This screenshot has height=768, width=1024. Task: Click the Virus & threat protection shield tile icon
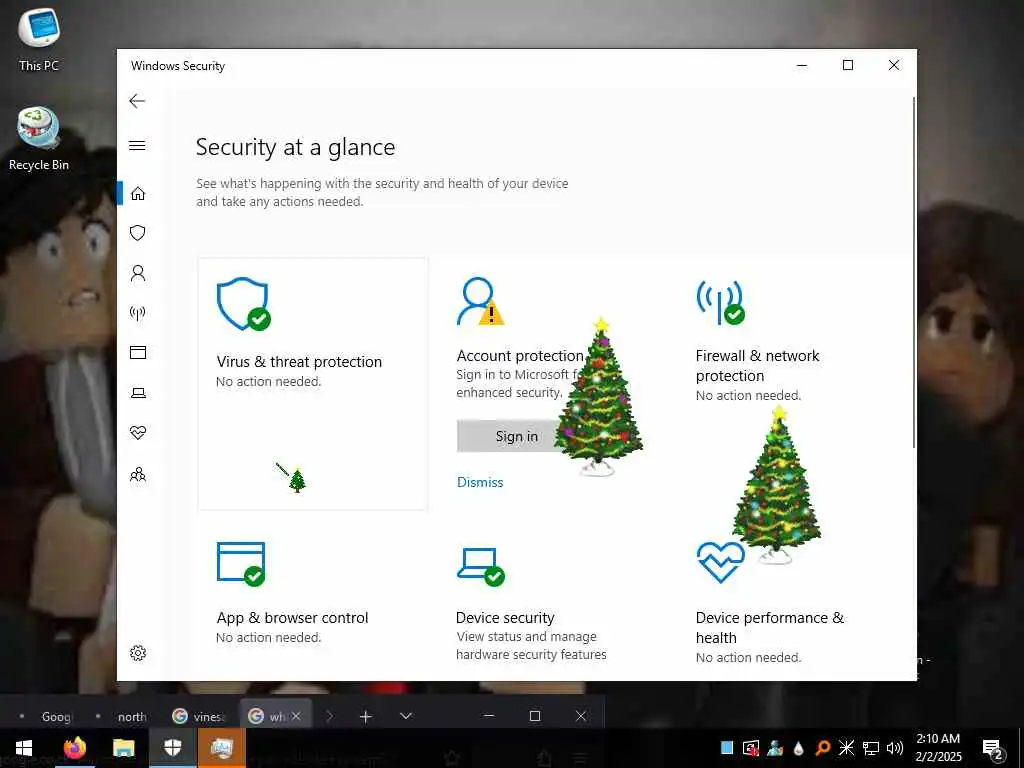click(244, 304)
